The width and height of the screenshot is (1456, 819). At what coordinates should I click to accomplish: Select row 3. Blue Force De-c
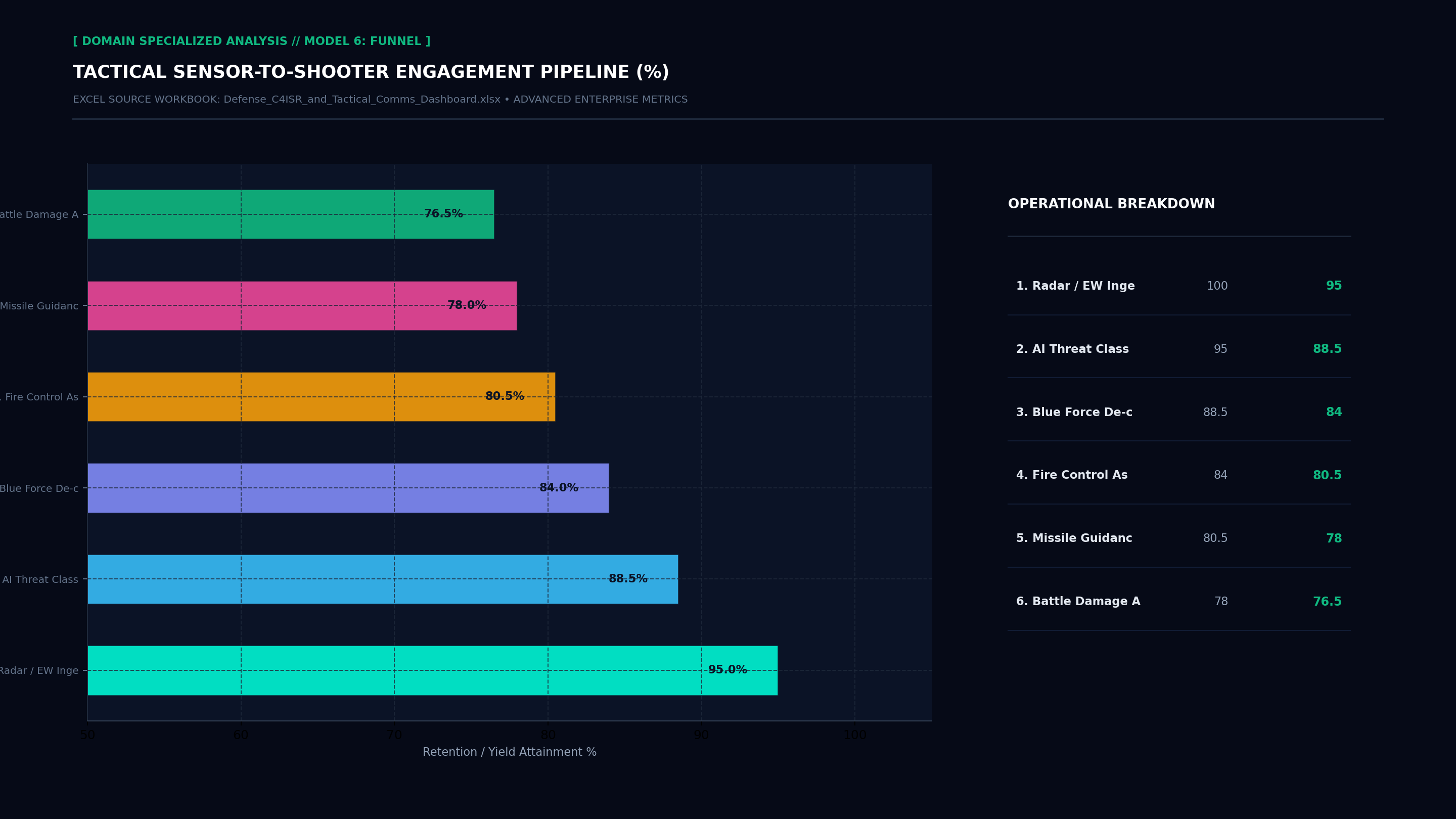1179,413
